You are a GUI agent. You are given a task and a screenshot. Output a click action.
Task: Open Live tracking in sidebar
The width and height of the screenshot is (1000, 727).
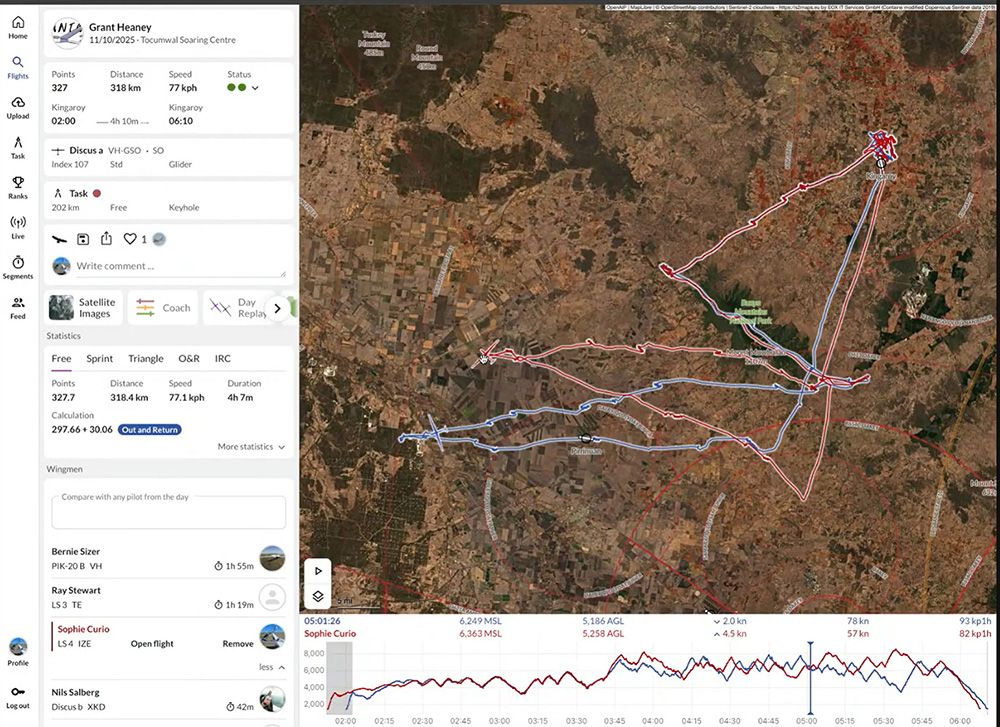pyautogui.click(x=18, y=227)
